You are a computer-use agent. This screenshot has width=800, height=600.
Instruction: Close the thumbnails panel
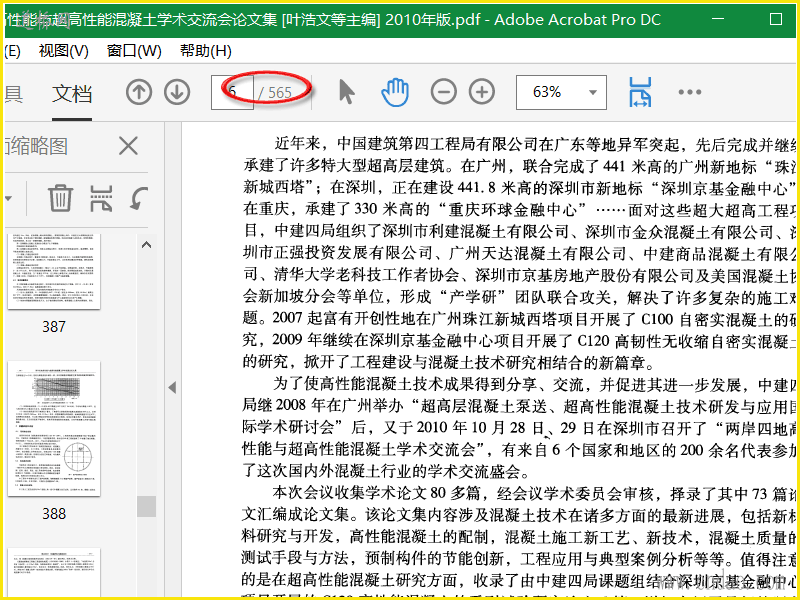tap(128, 146)
